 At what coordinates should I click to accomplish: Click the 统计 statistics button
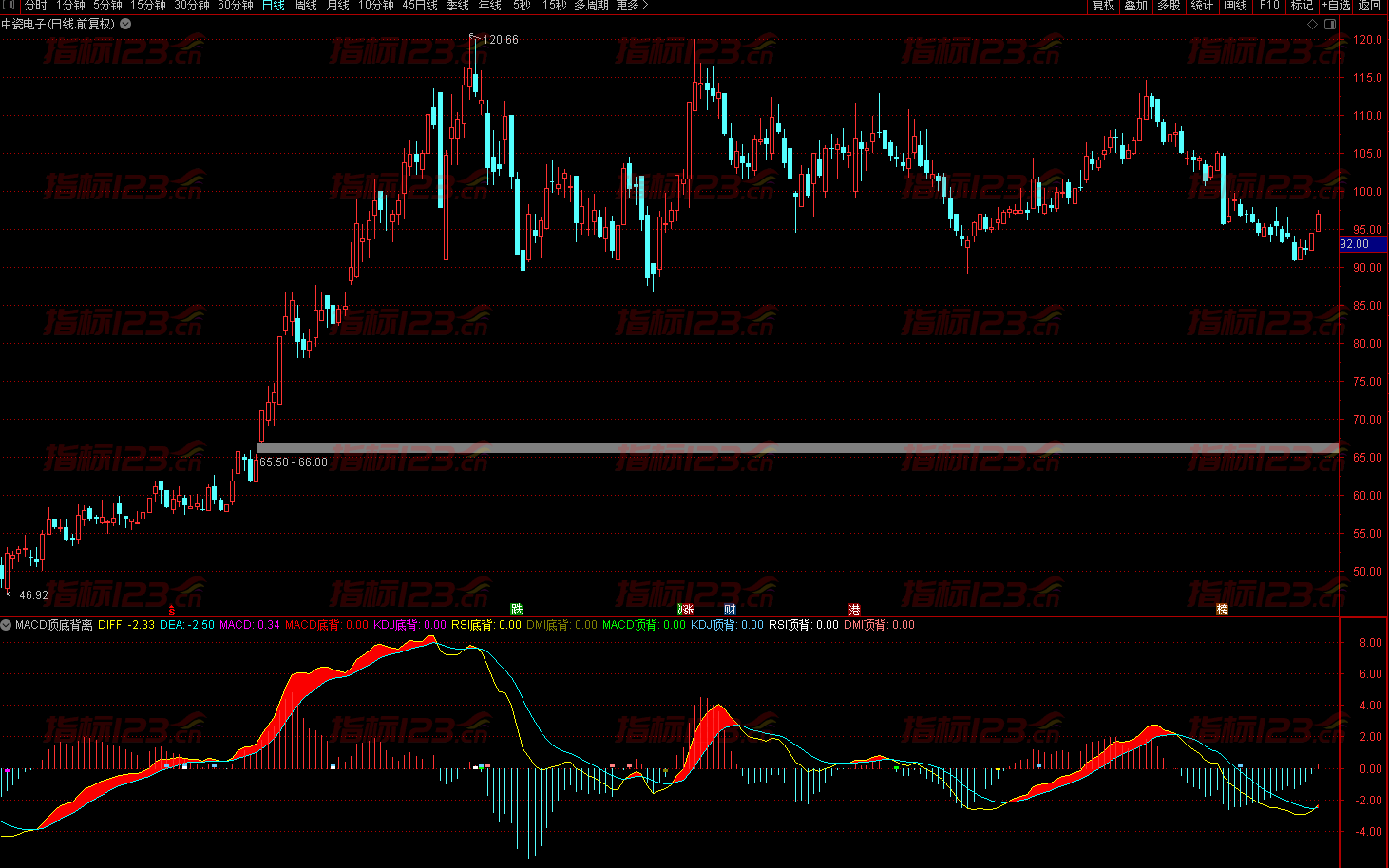coord(1202,6)
